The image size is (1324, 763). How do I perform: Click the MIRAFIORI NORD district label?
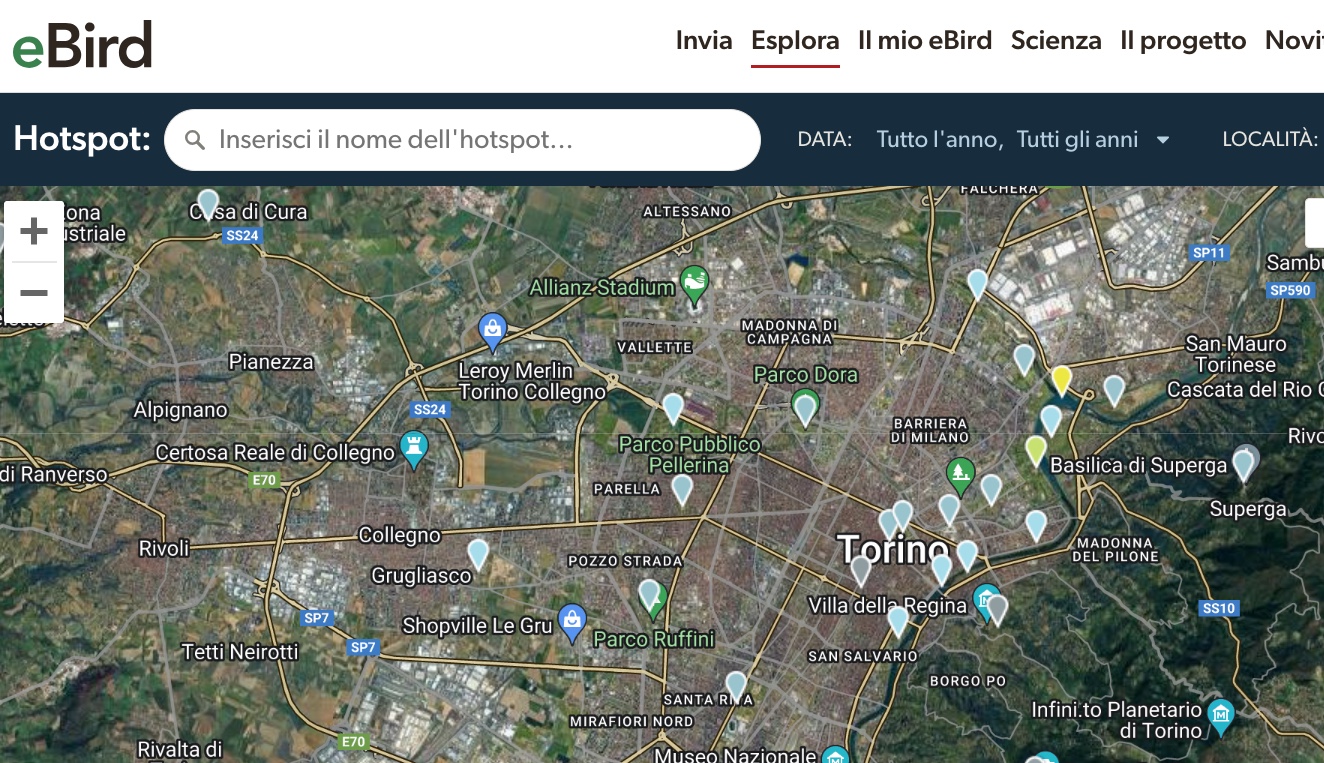click(x=631, y=721)
